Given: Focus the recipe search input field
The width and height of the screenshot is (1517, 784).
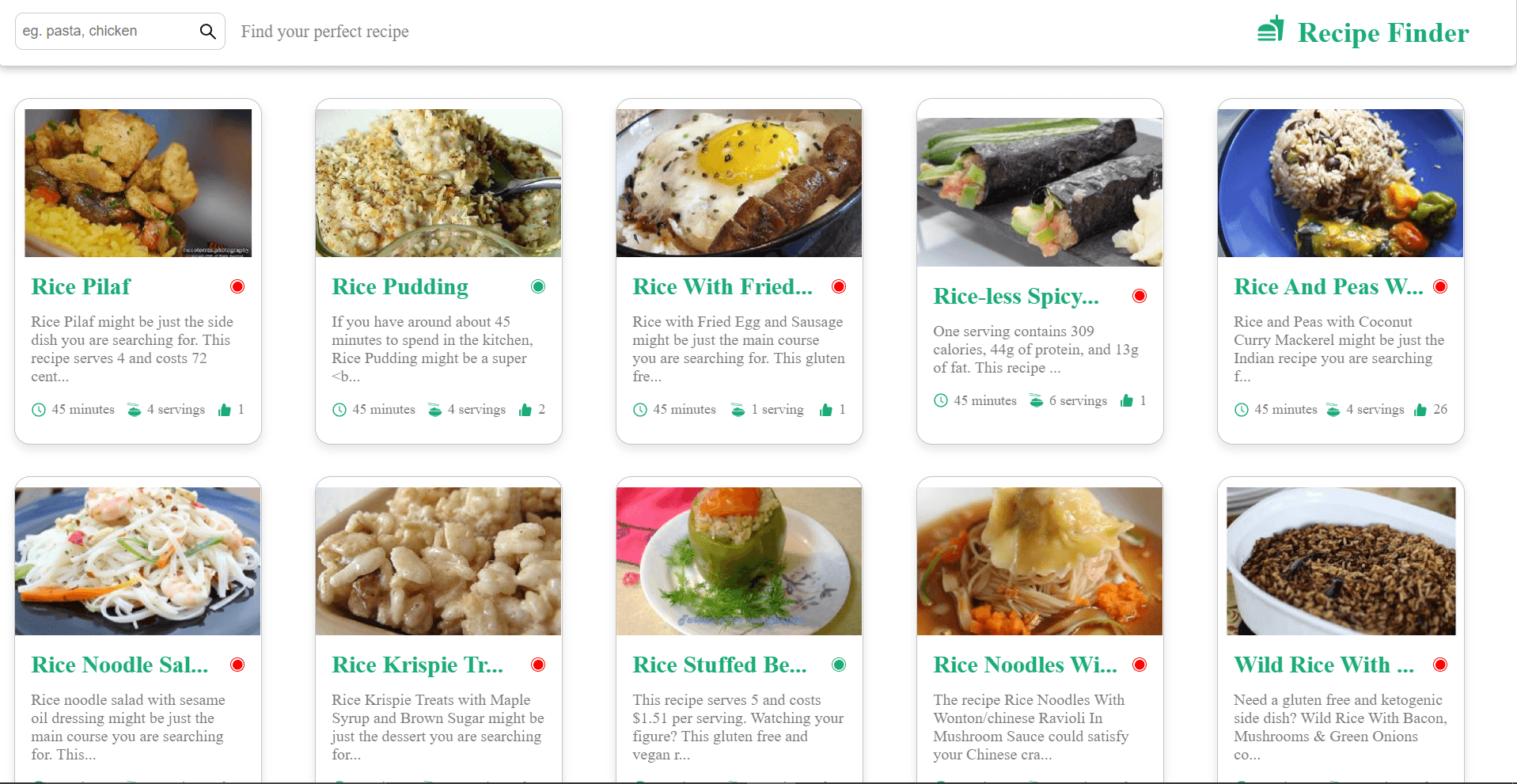Looking at the screenshot, I should [107, 32].
